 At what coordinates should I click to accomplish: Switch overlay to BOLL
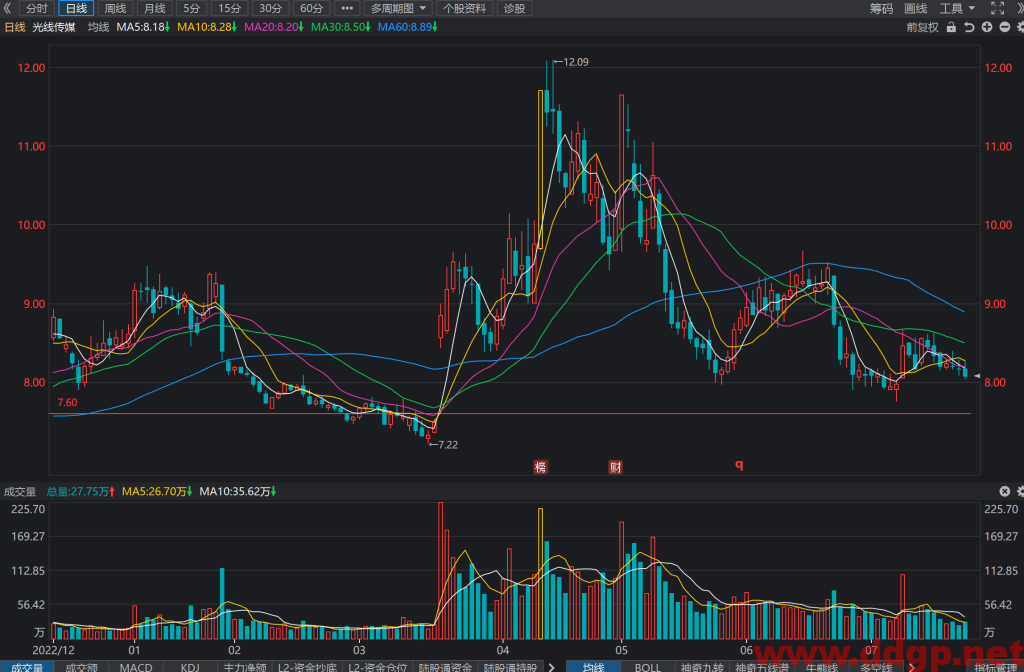click(x=647, y=667)
